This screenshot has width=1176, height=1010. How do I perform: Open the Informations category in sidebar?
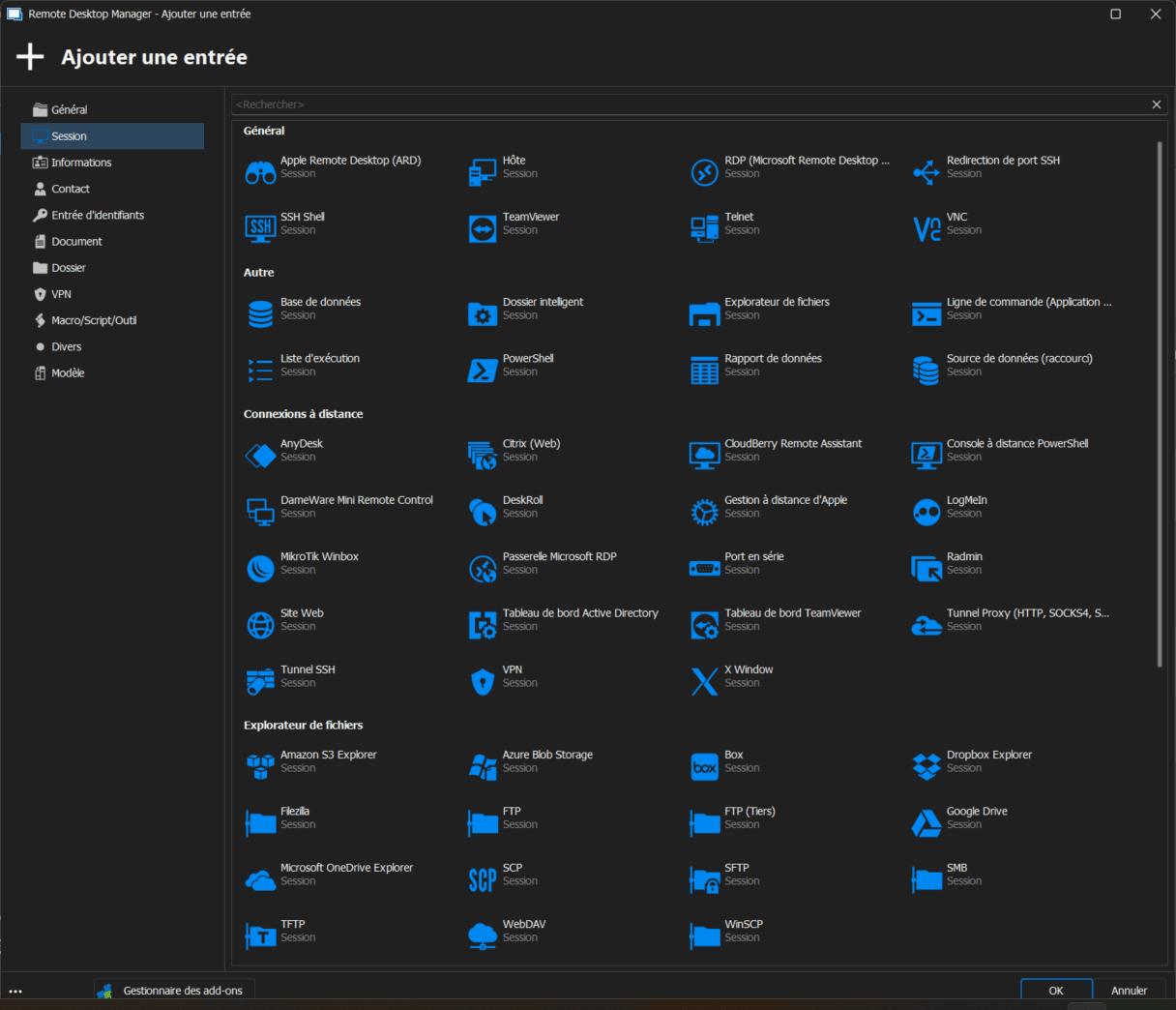point(81,163)
